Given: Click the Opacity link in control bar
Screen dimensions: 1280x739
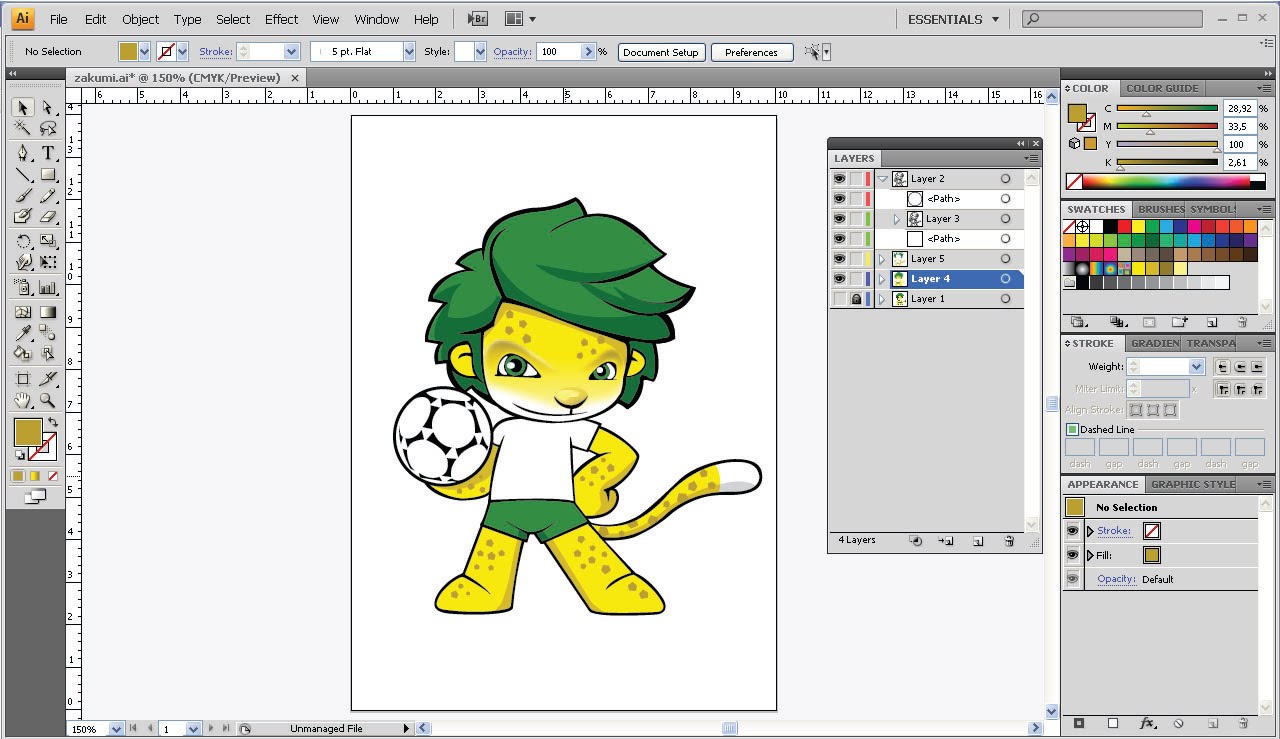Looking at the screenshot, I should (512, 52).
